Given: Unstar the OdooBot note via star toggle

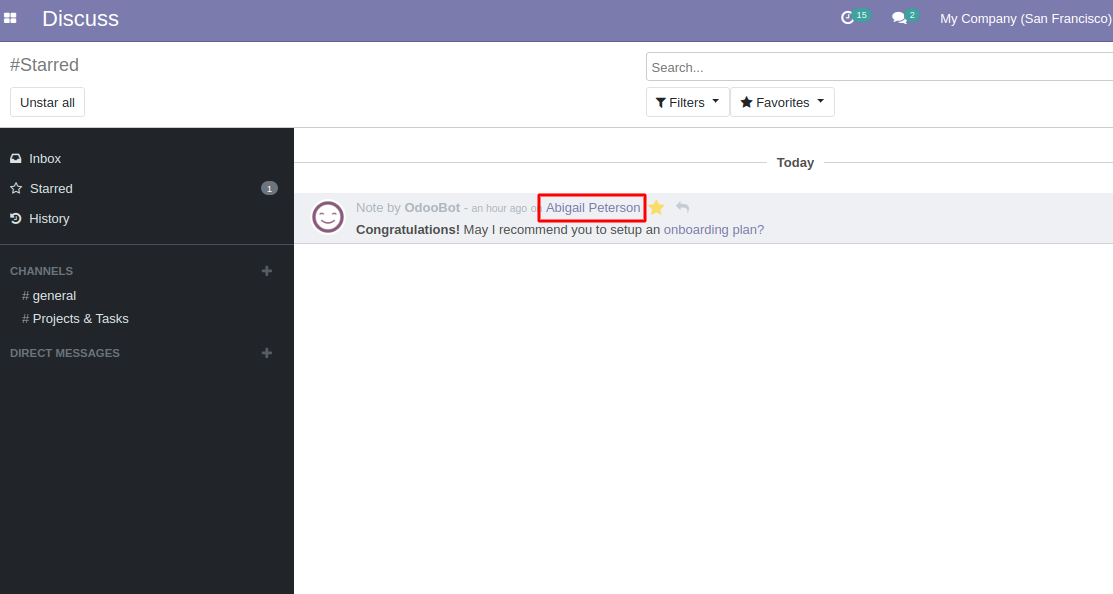Looking at the screenshot, I should [x=656, y=207].
